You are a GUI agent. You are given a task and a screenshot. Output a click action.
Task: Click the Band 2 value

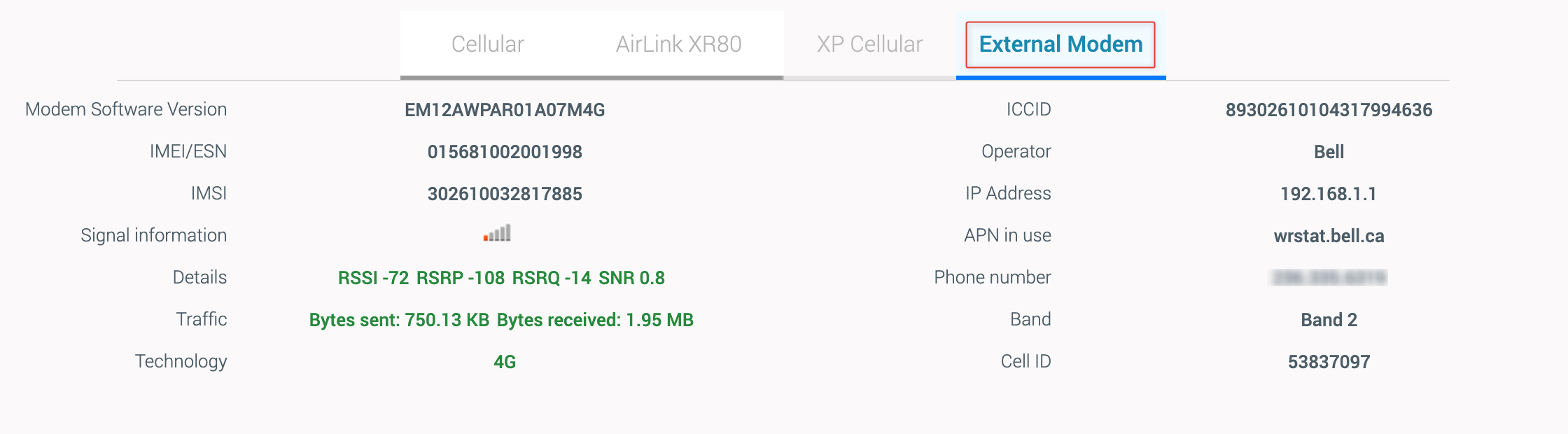[1329, 320]
